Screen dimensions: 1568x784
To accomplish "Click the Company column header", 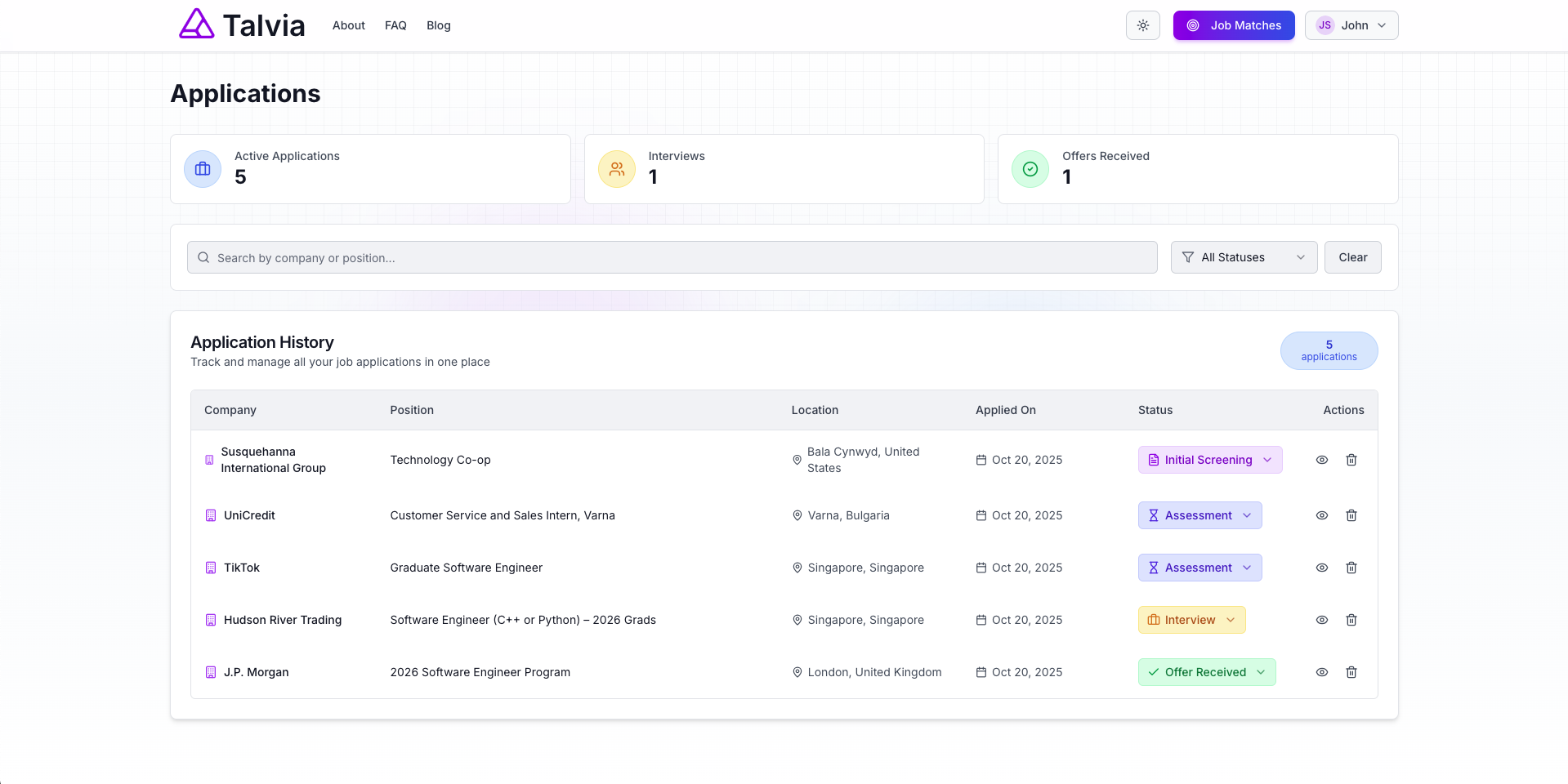I will point(230,410).
